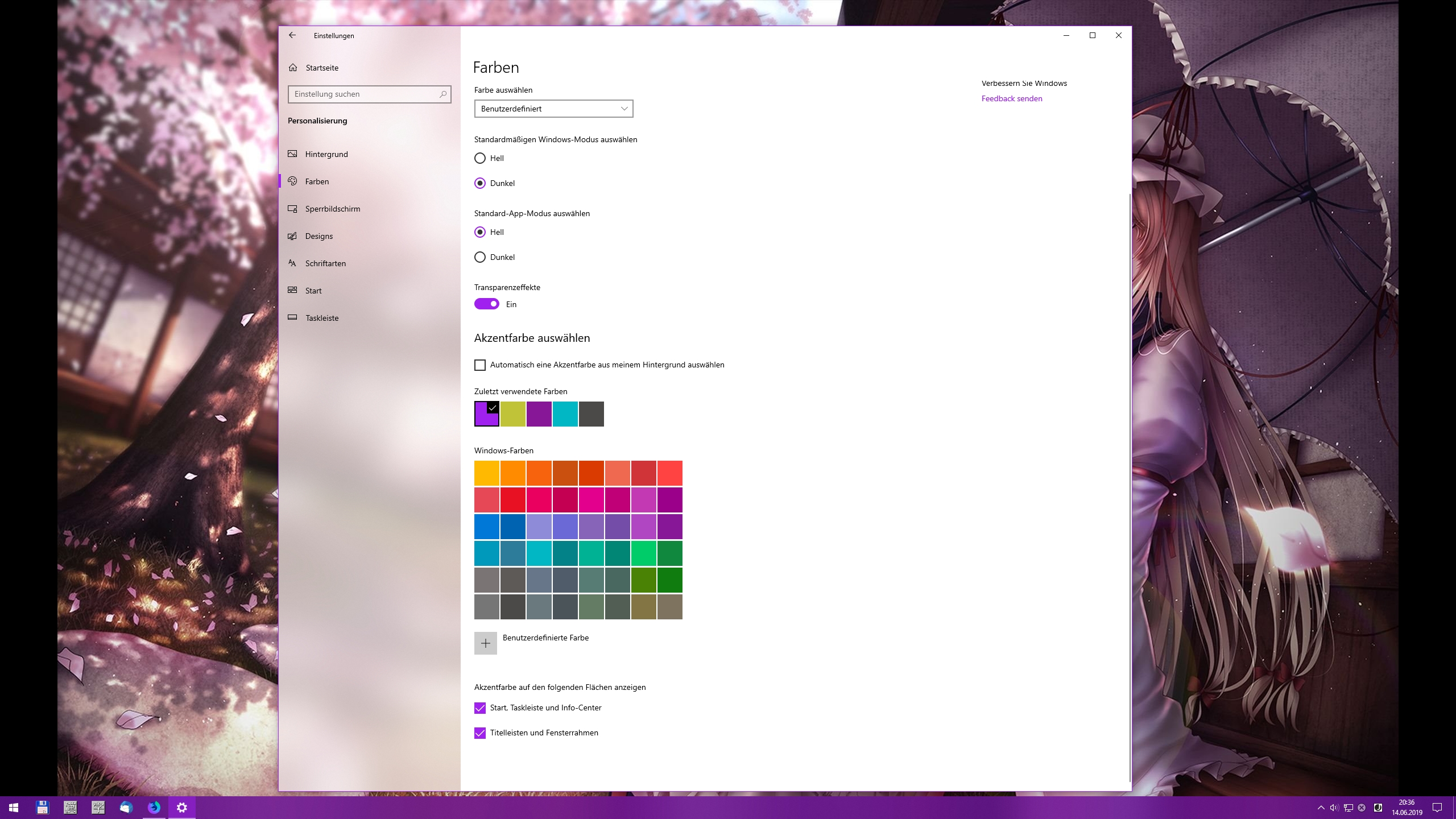Click the back arrow in Einstellungen
This screenshot has height=819, width=1456.
292,35
